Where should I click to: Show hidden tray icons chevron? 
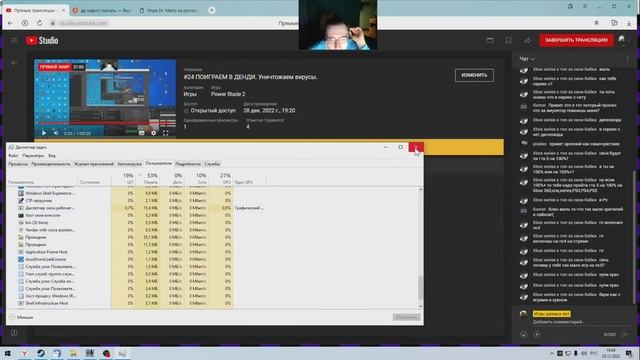click(x=552, y=353)
